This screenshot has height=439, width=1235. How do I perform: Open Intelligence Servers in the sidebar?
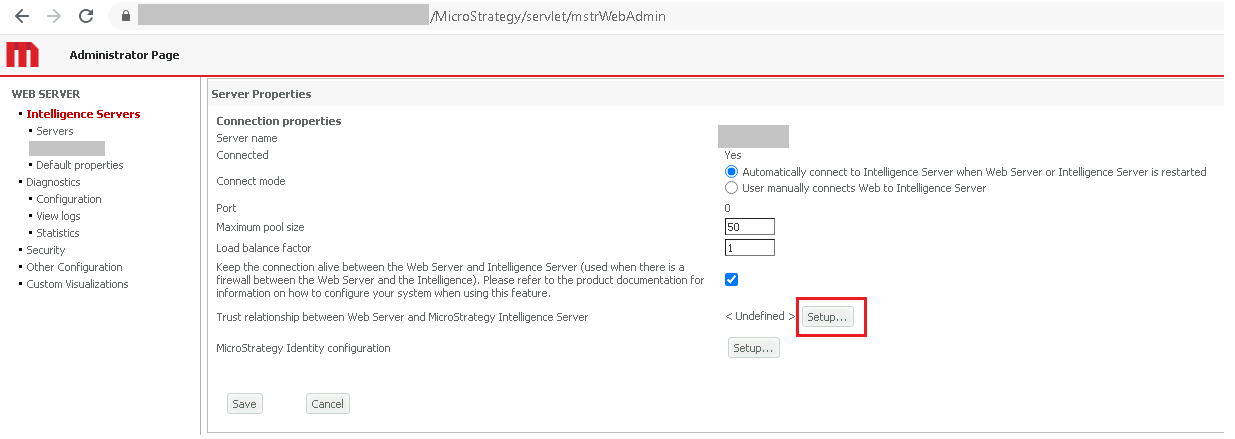tap(83, 114)
